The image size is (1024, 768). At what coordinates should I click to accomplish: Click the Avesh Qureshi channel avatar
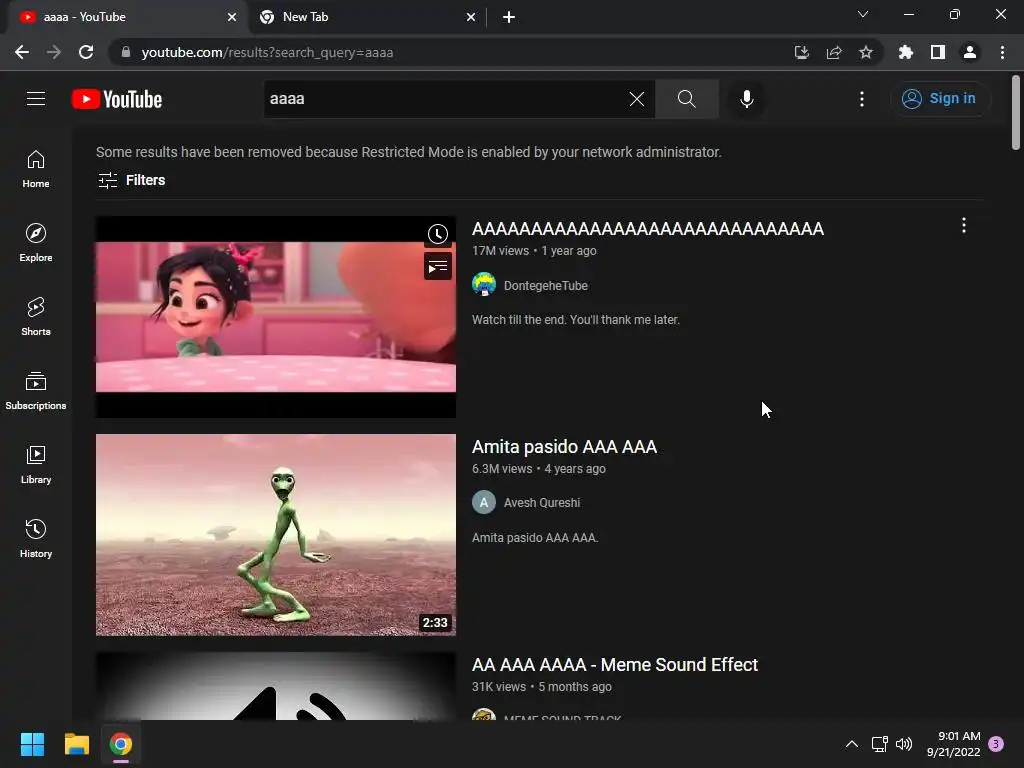click(x=484, y=502)
